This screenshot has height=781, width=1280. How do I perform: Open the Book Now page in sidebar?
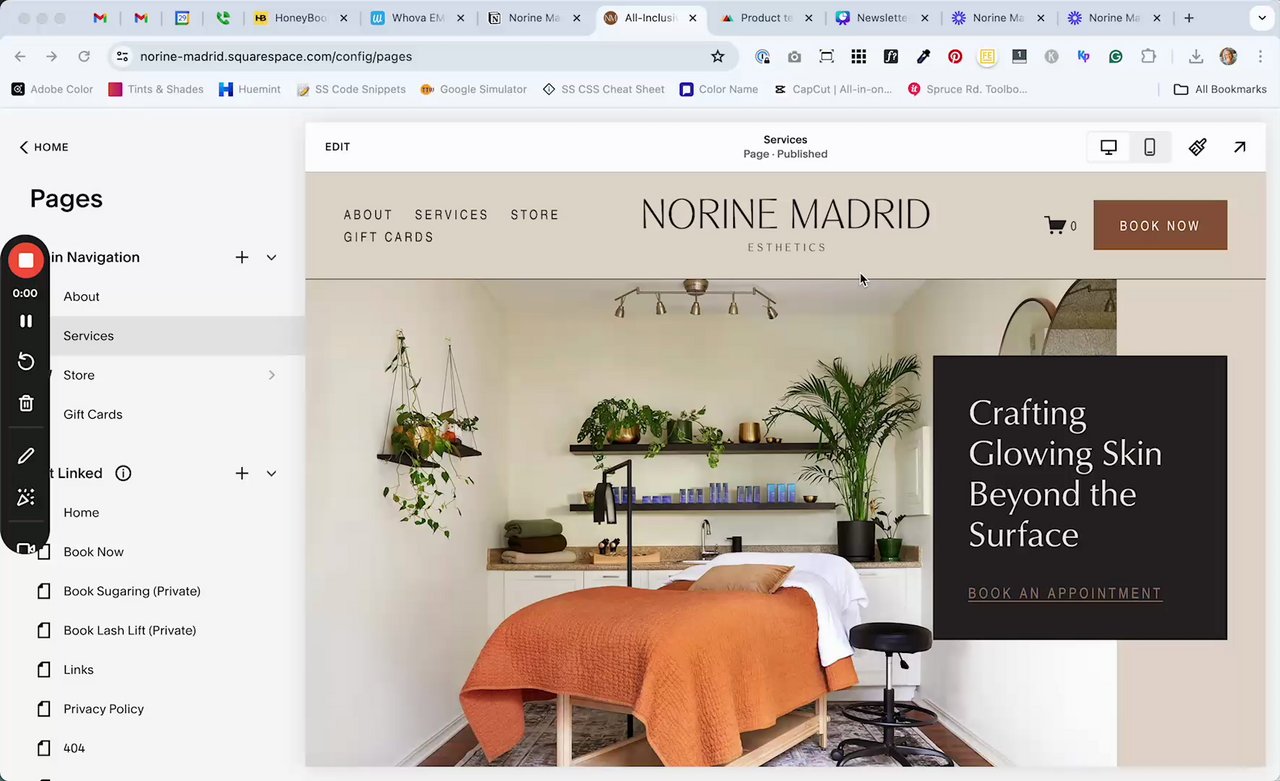click(x=94, y=552)
